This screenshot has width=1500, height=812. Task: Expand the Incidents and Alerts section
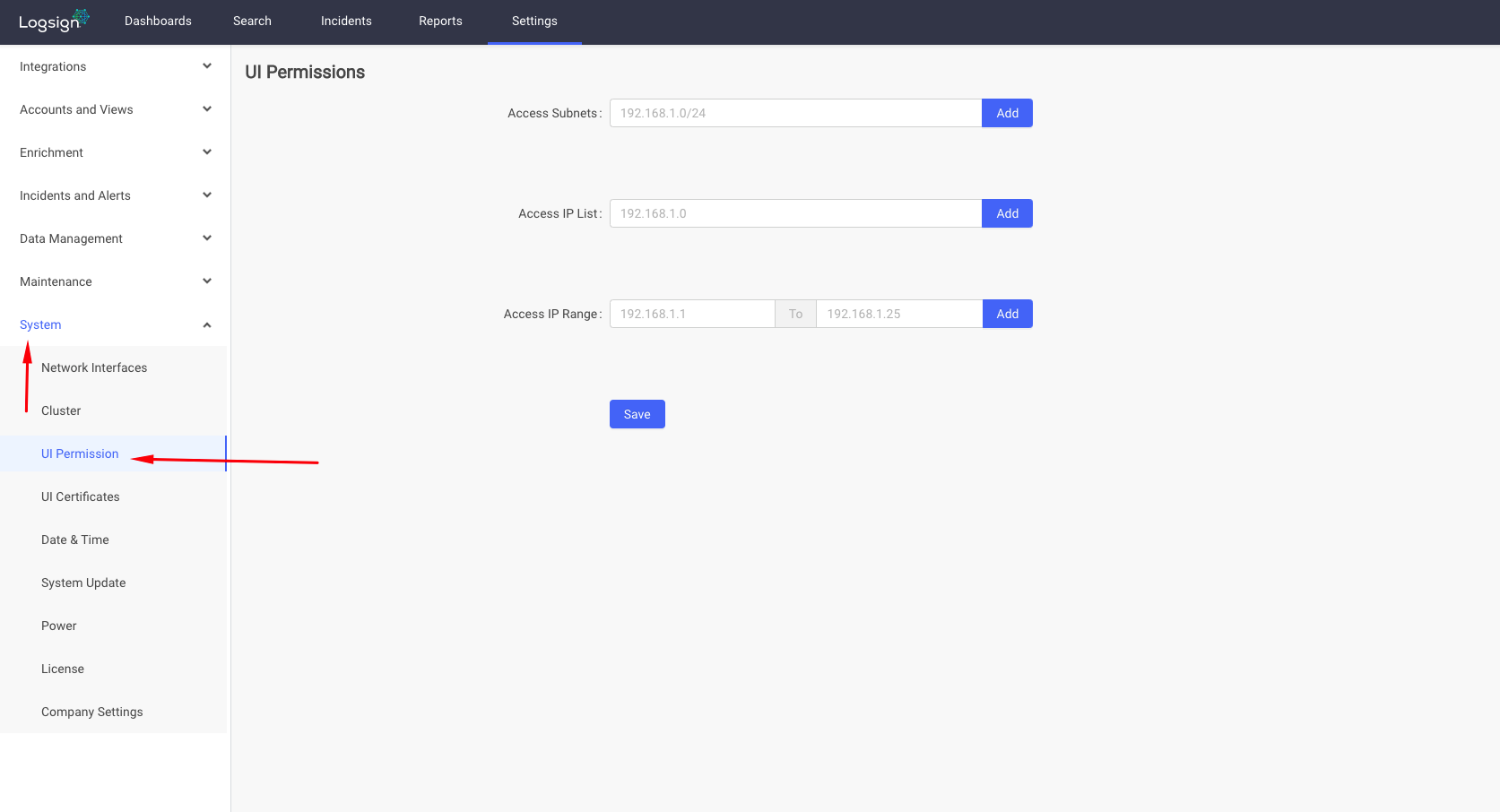[114, 194]
